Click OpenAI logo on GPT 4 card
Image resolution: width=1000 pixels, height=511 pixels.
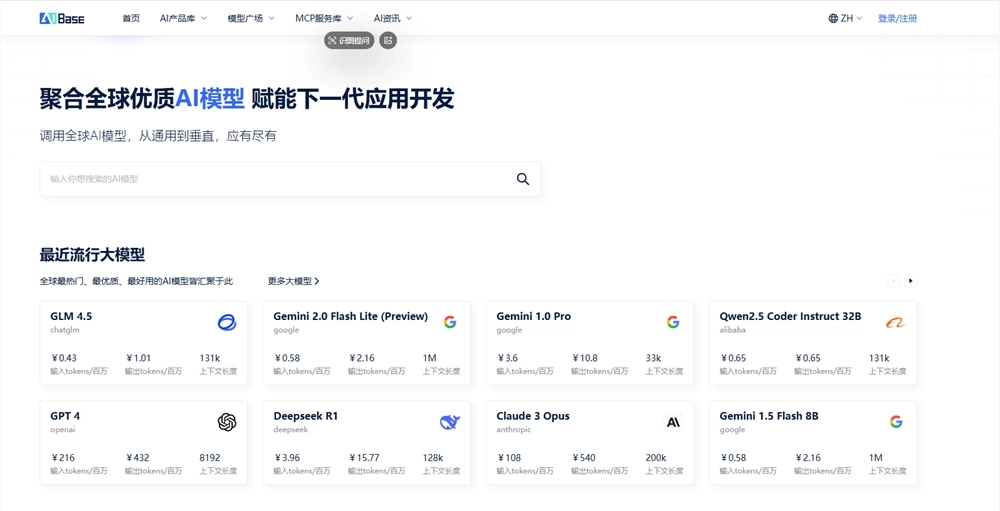(227, 422)
